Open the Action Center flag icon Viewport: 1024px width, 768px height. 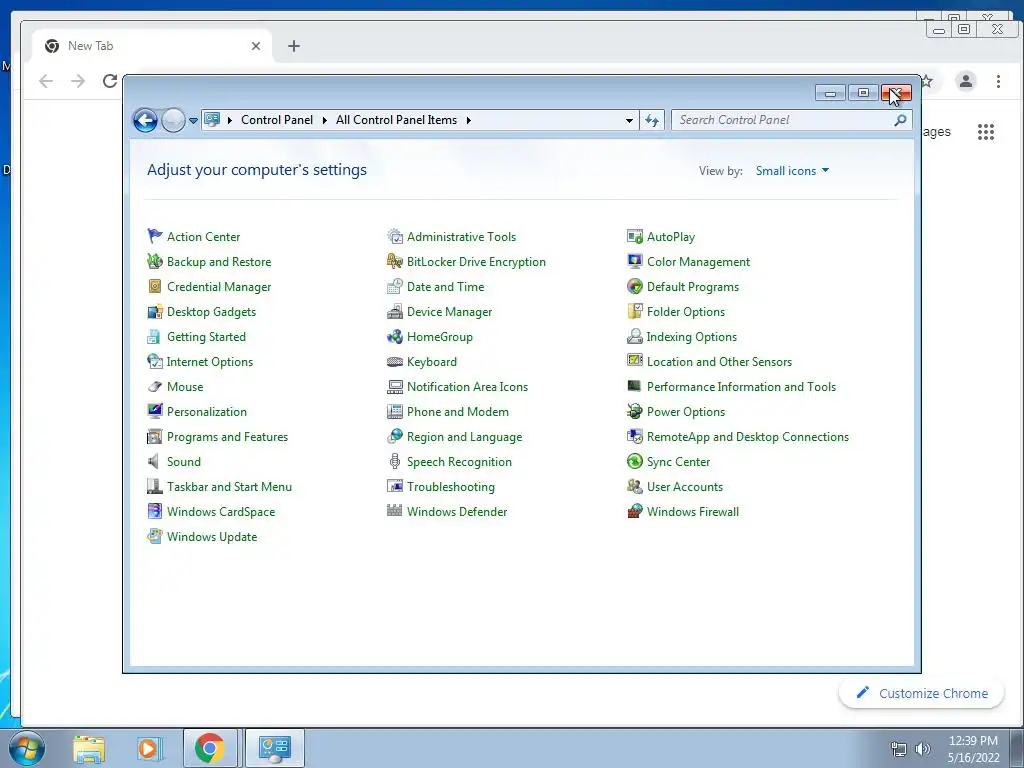[155, 236]
